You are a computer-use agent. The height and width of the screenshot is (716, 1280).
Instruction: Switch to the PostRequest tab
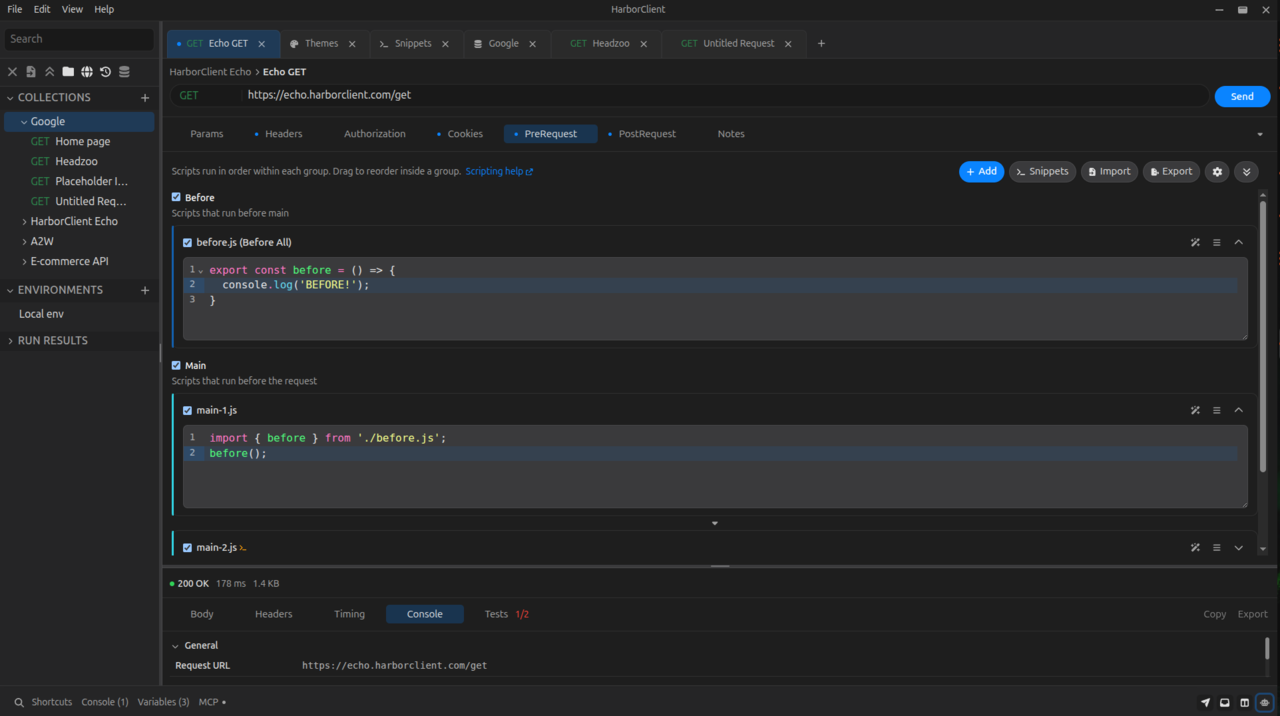coord(642,134)
